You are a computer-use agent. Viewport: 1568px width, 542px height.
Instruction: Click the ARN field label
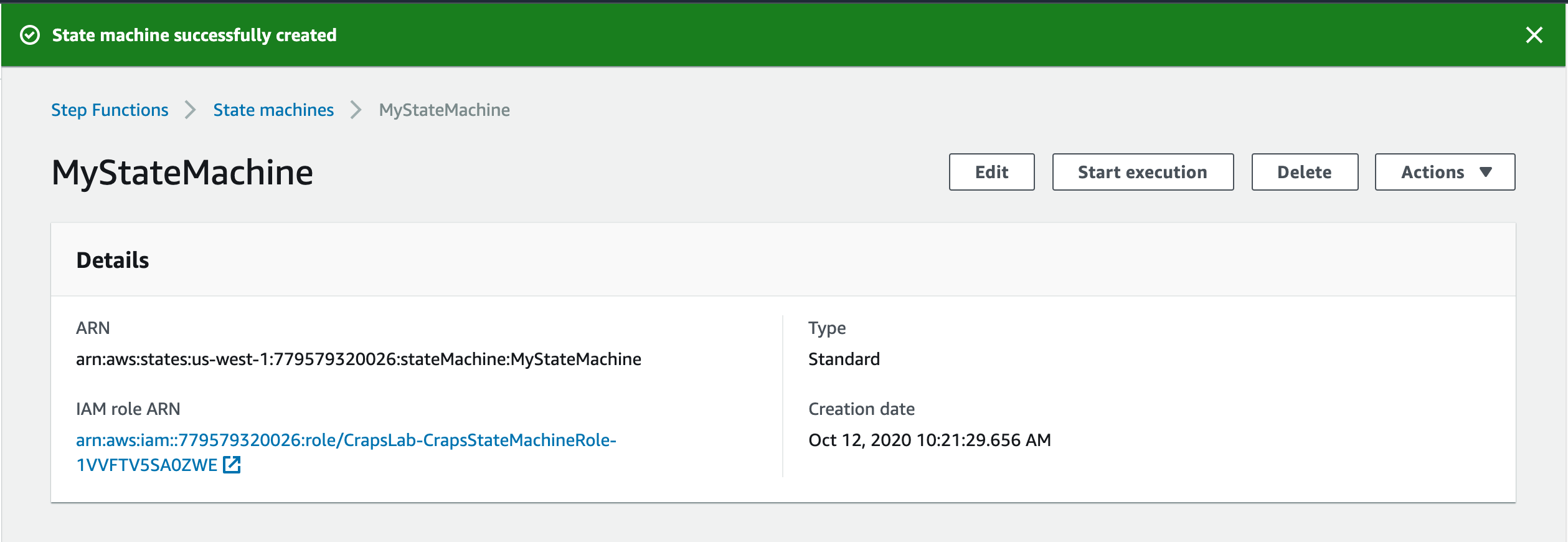click(x=93, y=328)
